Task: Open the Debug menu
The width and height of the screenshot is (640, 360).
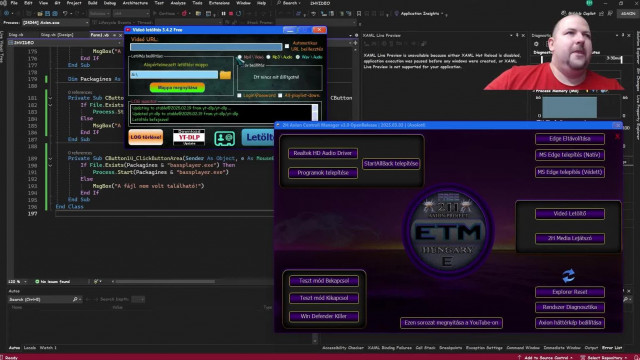Action: pyautogui.click(x=109, y=3)
